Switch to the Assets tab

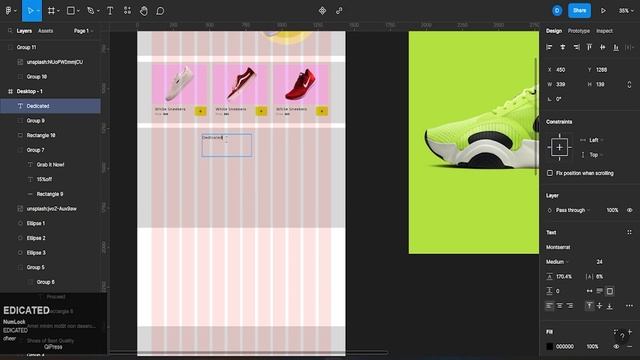click(45, 31)
